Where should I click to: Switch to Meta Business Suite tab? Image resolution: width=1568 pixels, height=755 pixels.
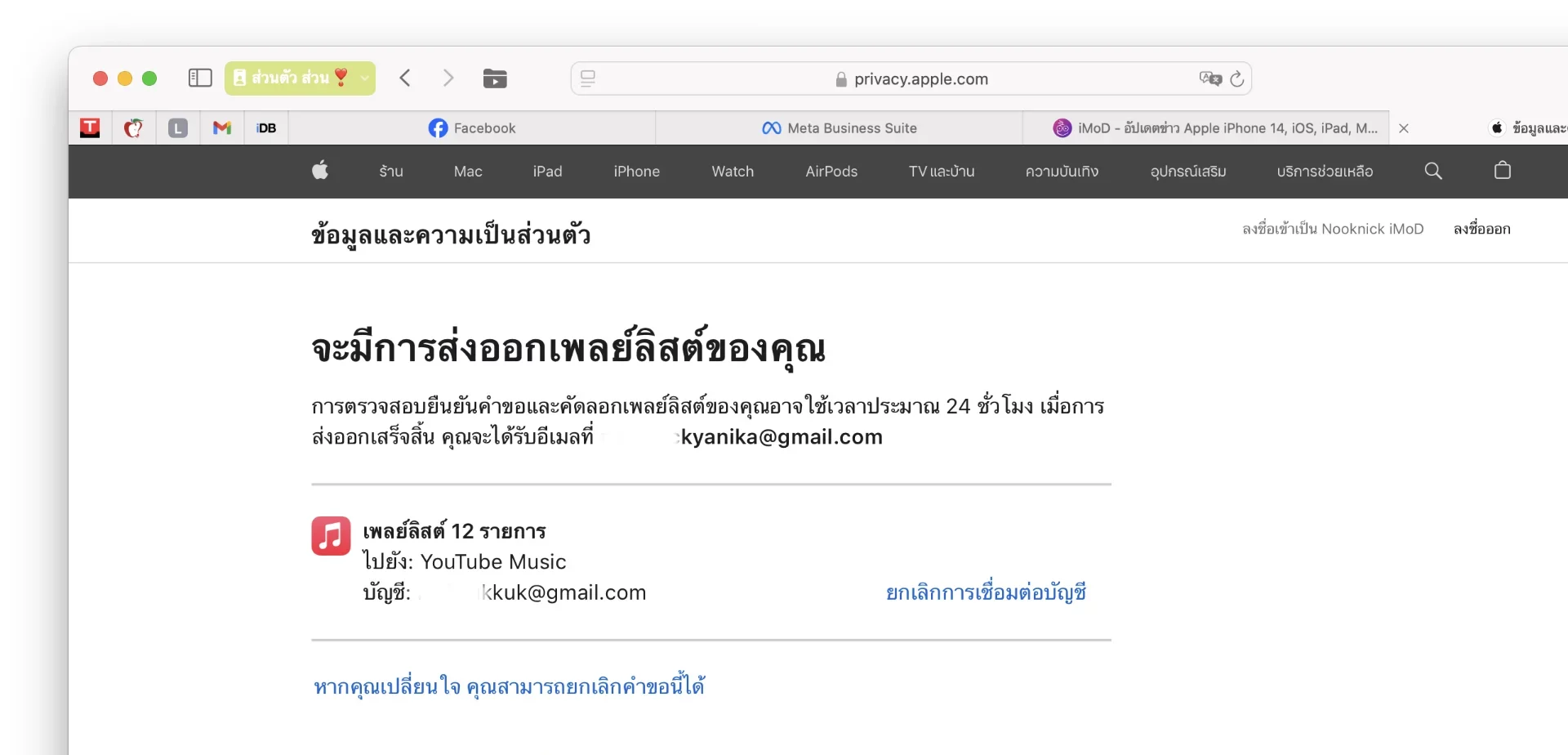click(x=840, y=128)
